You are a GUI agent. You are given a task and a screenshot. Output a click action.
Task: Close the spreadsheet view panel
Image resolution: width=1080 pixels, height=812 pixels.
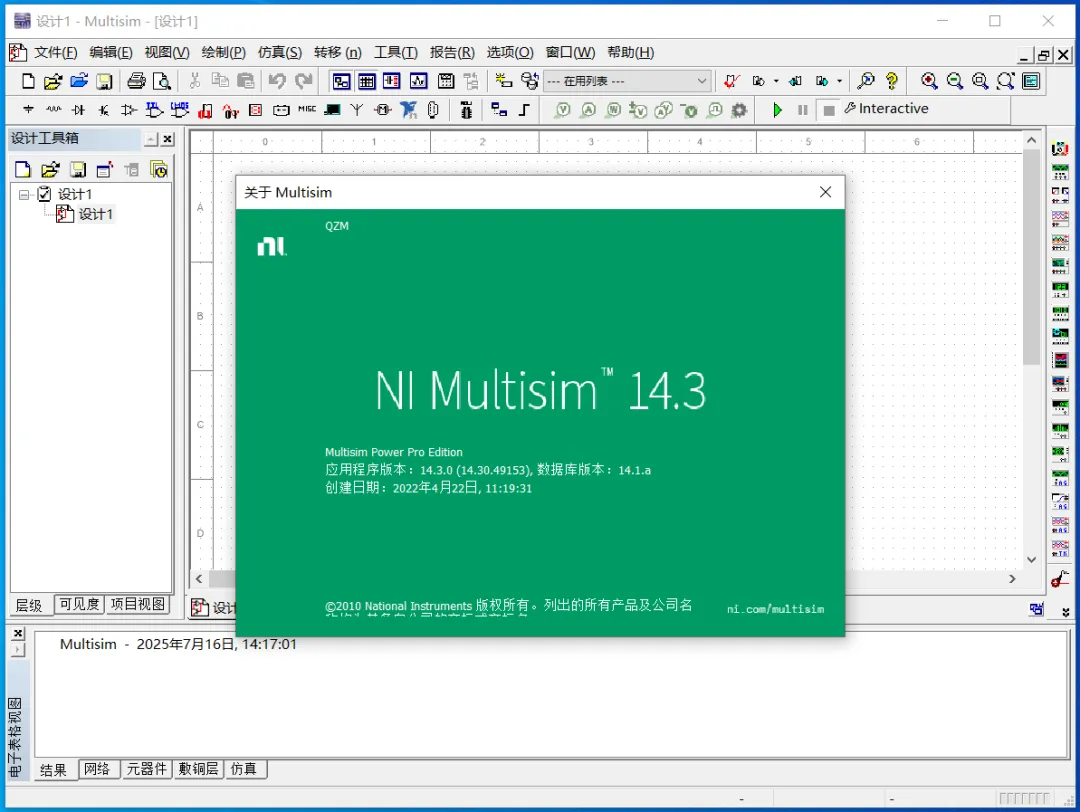19,633
